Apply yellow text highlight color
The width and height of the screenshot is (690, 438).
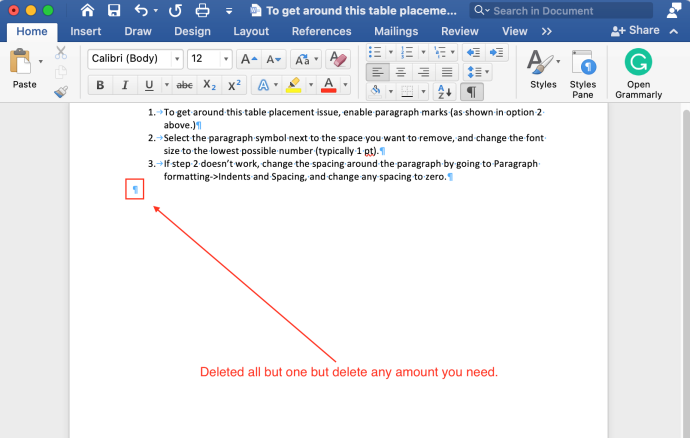pos(294,85)
